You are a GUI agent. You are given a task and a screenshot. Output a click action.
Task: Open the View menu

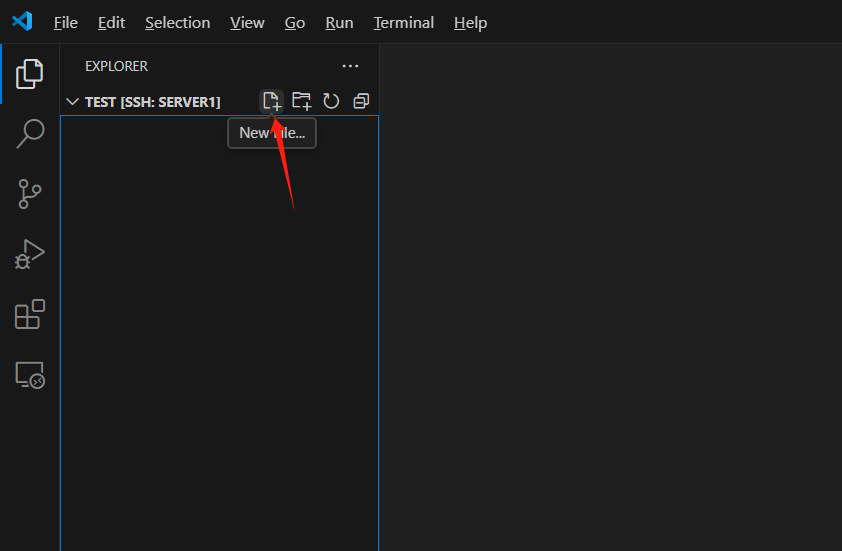coord(247,22)
